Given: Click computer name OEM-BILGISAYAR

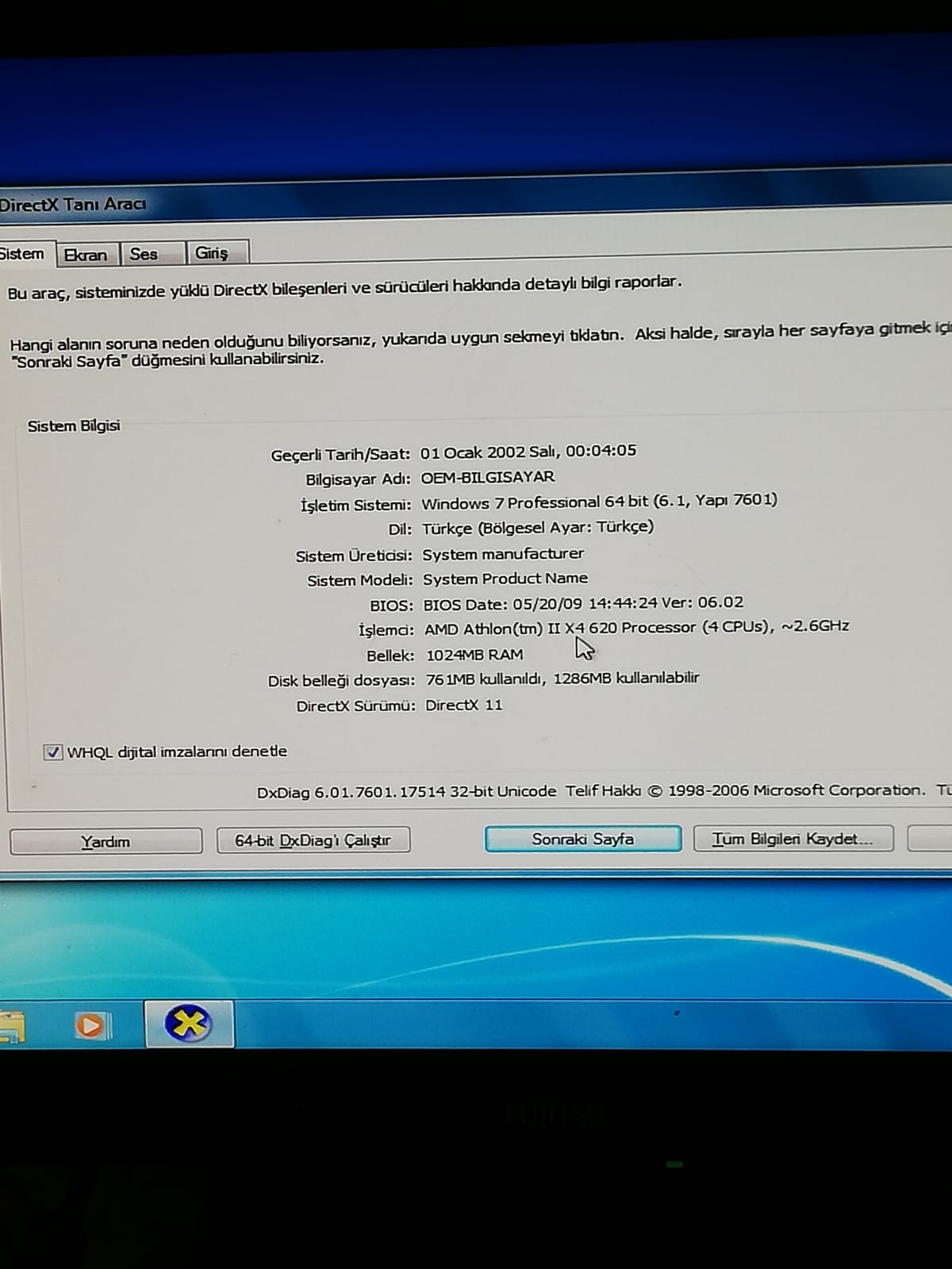Looking at the screenshot, I should coord(488,477).
